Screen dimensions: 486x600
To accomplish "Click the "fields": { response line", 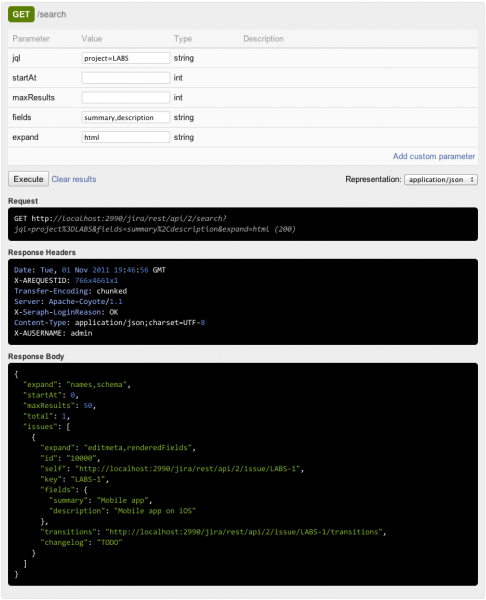I will coord(64,490).
